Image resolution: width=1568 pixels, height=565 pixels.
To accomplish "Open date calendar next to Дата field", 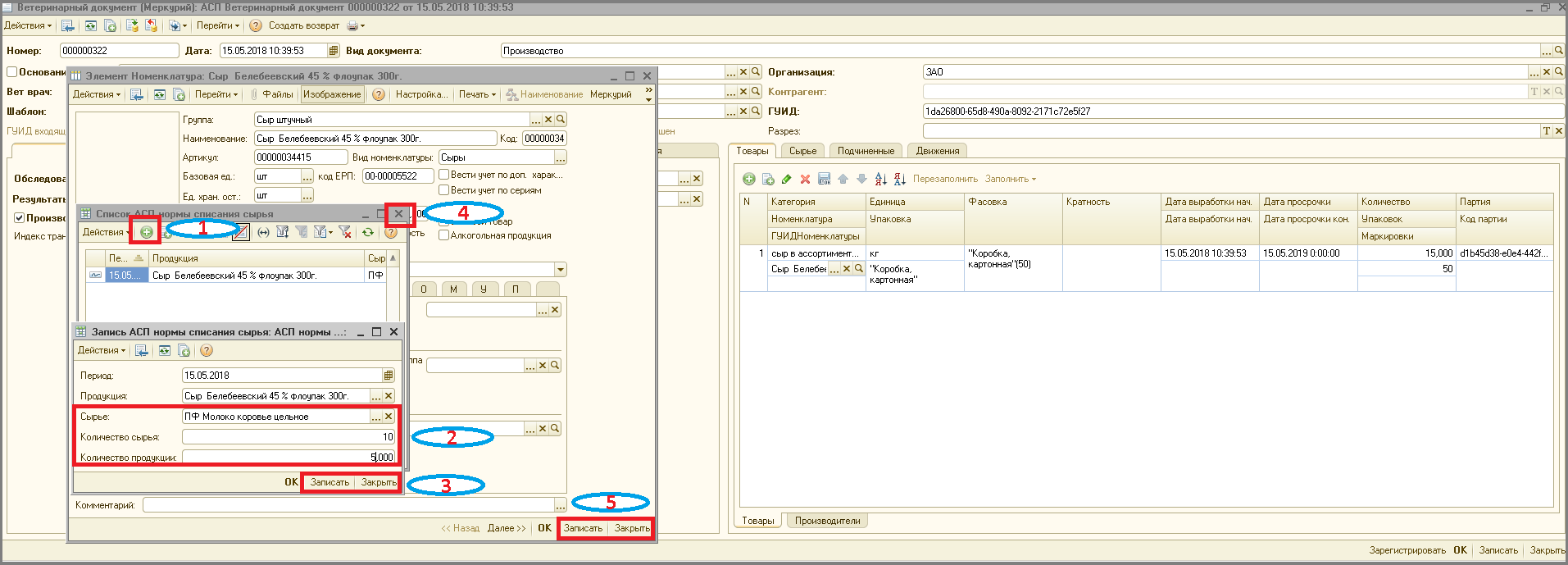I will (x=334, y=51).
